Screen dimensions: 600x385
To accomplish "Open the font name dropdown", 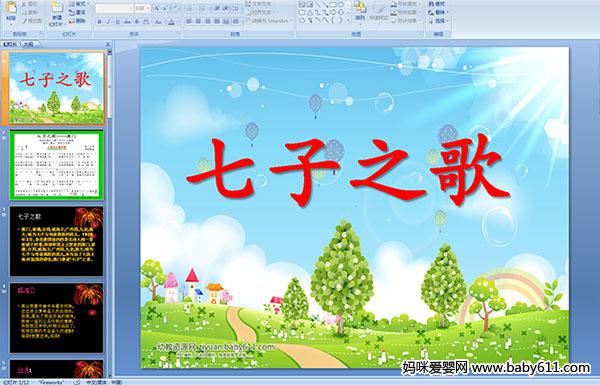I will click(x=131, y=8).
